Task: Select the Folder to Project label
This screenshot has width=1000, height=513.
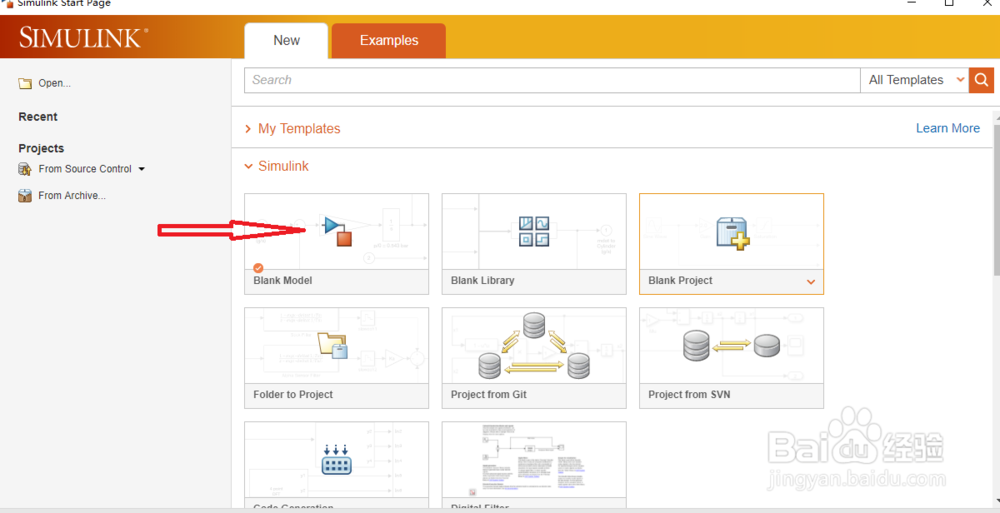Action: point(293,394)
